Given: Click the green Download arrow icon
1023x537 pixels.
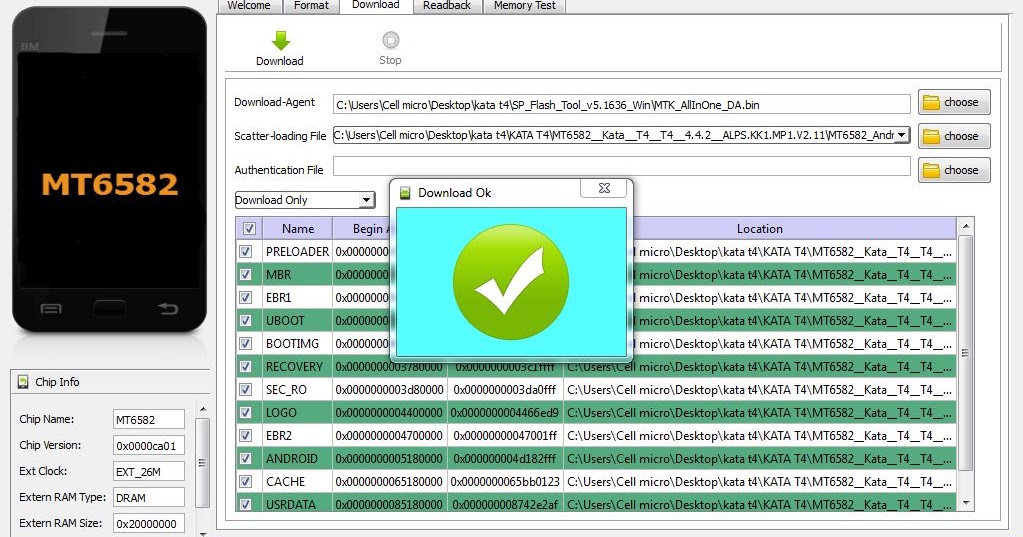Looking at the screenshot, I should point(281,40).
